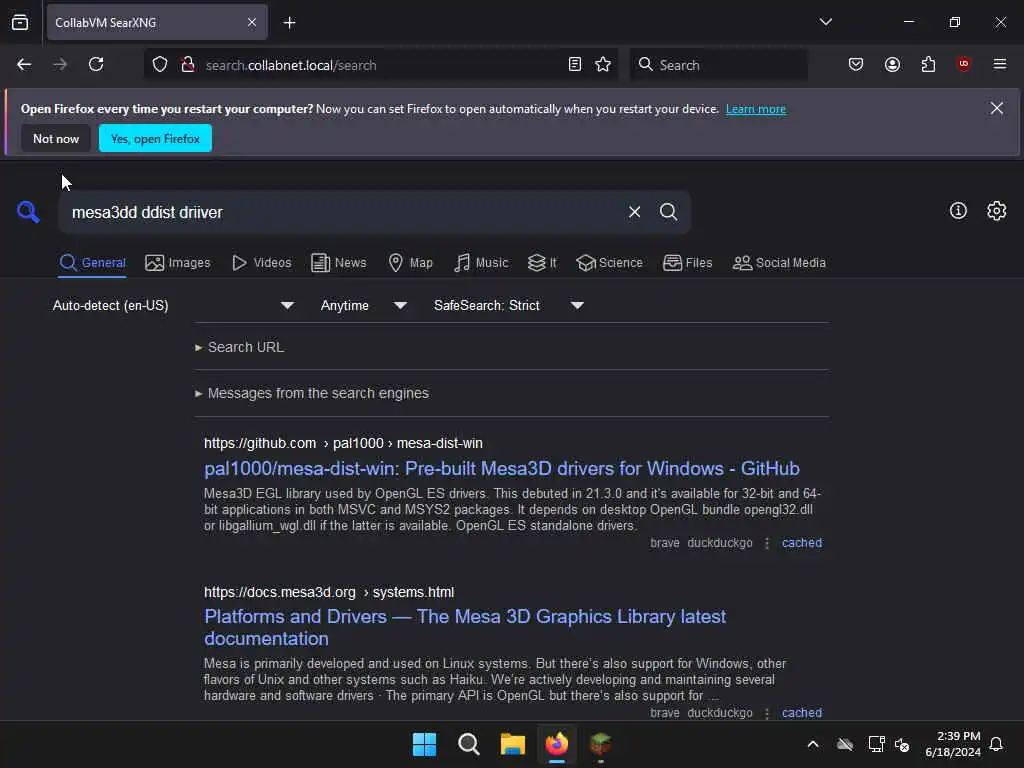
Task: Open a new tab with plus button
Action: [x=289, y=23]
